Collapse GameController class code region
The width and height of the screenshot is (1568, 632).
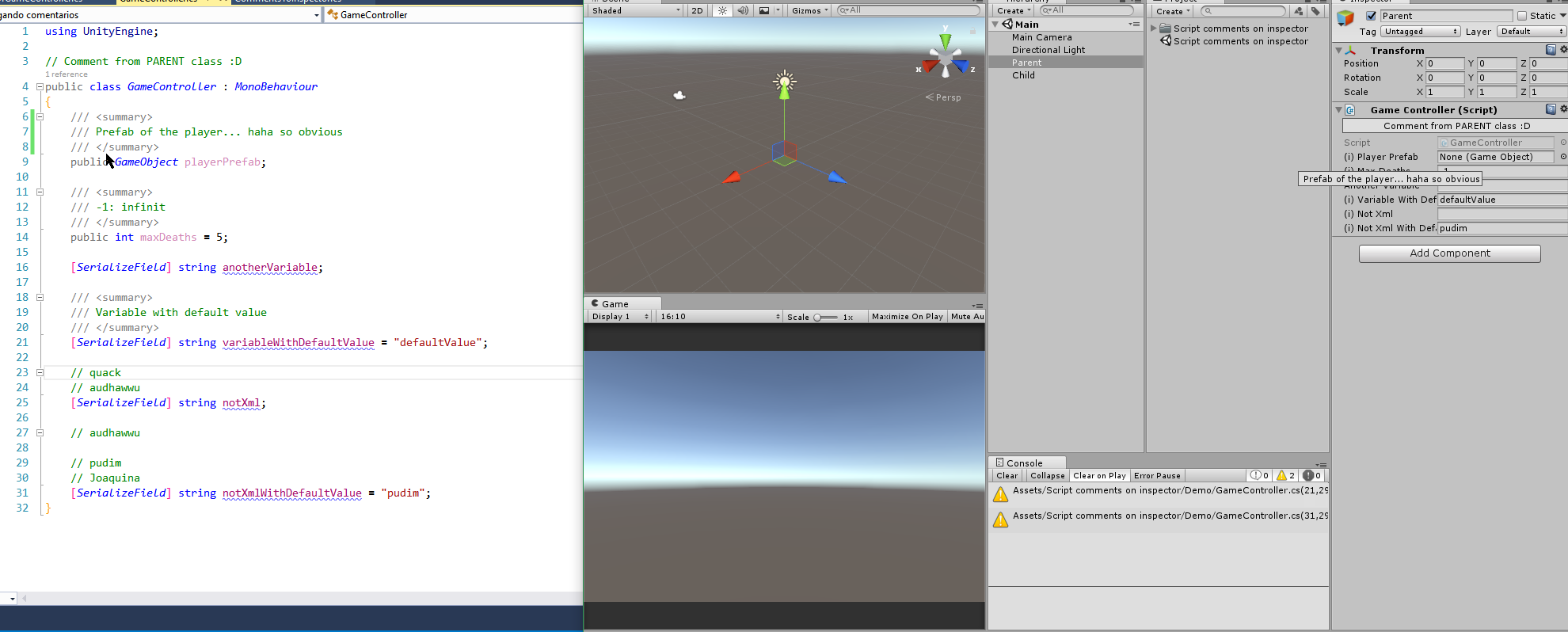tap(40, 86)
